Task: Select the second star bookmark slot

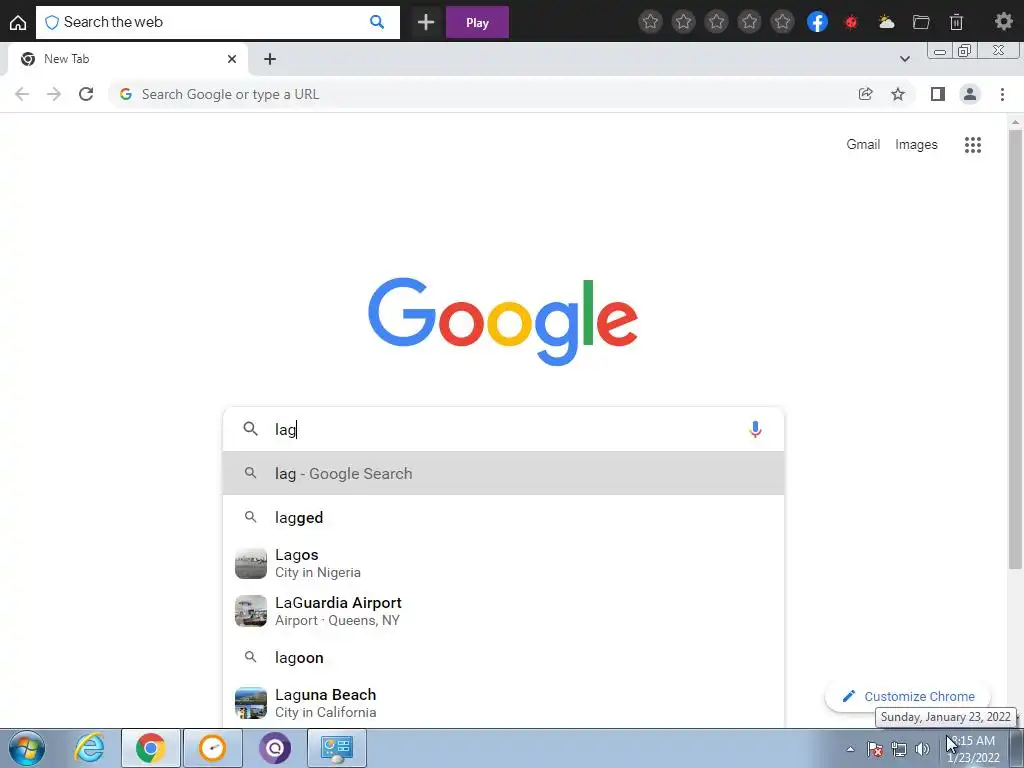Action: click(x=683, y=22)
